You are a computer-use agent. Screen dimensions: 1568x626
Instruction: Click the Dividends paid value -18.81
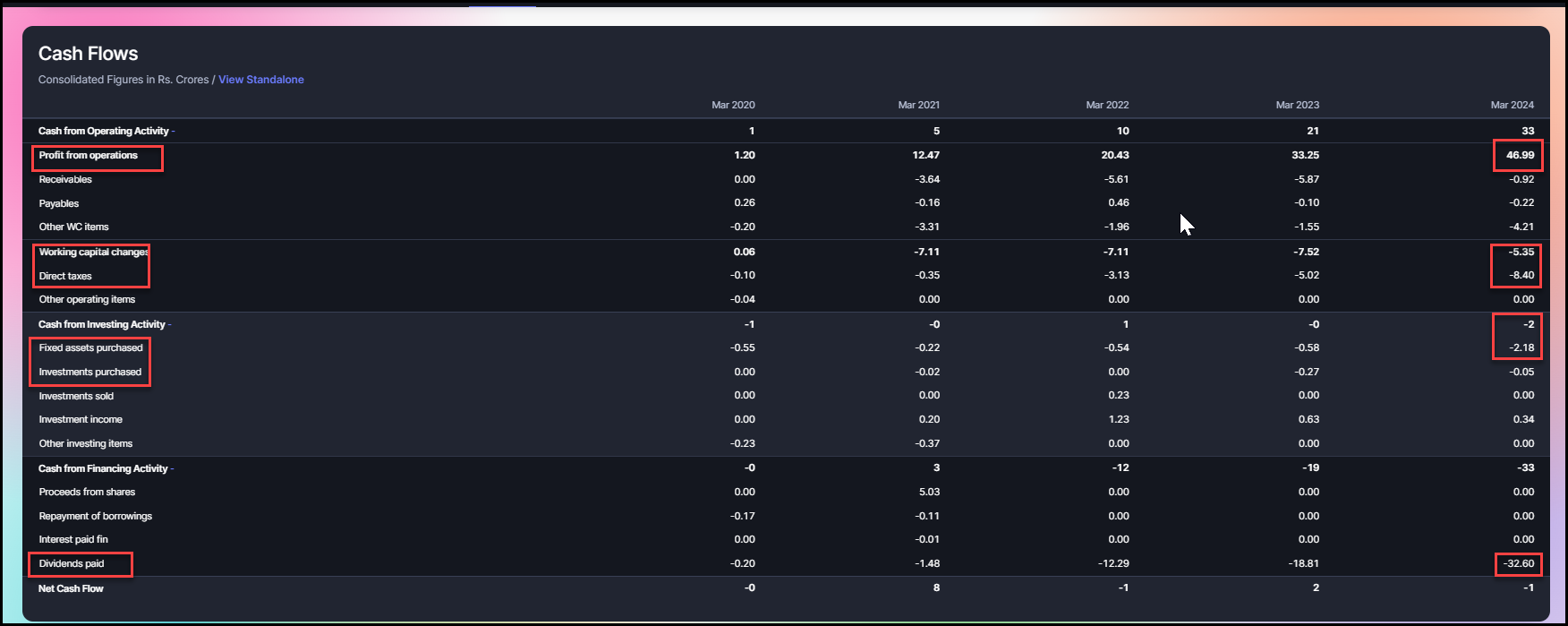pyautogui.click(x=1304, y=563)
